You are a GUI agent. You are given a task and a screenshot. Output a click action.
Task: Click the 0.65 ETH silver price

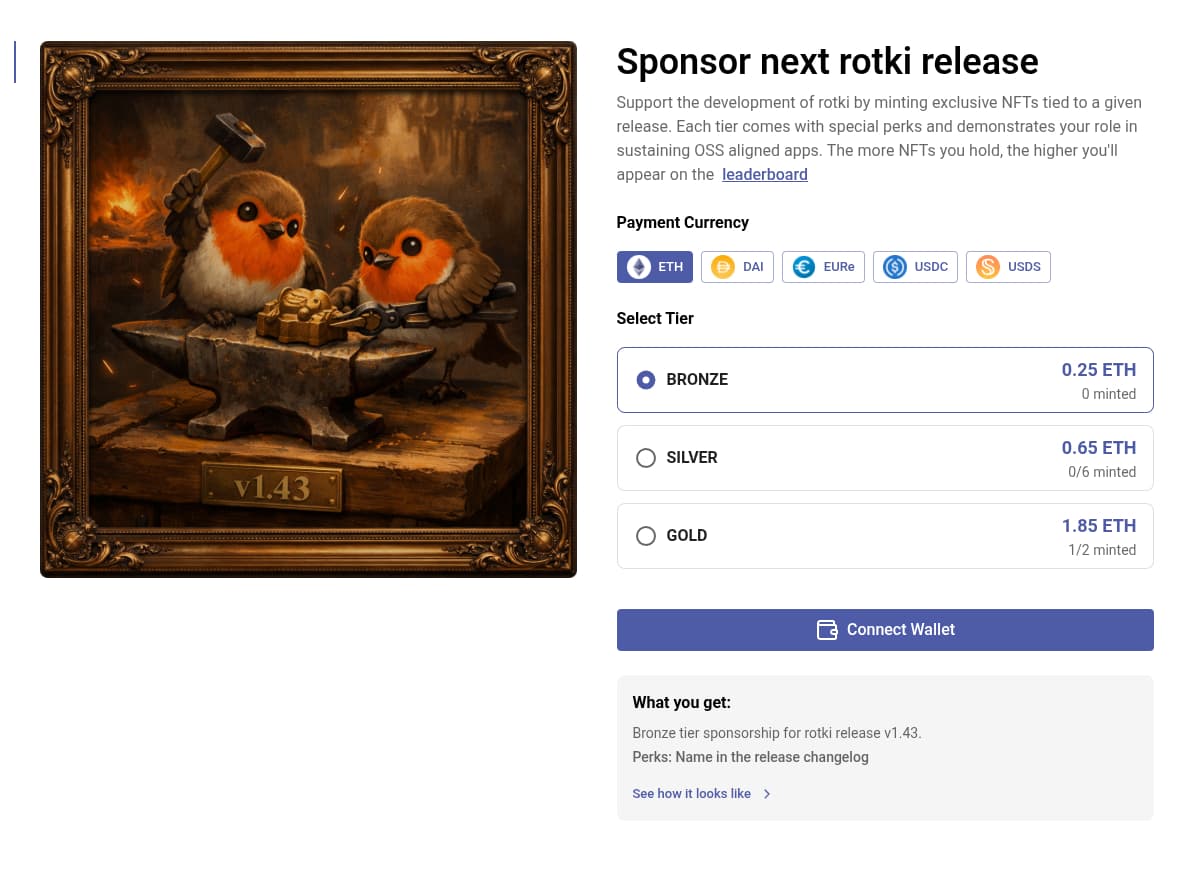1098,448
